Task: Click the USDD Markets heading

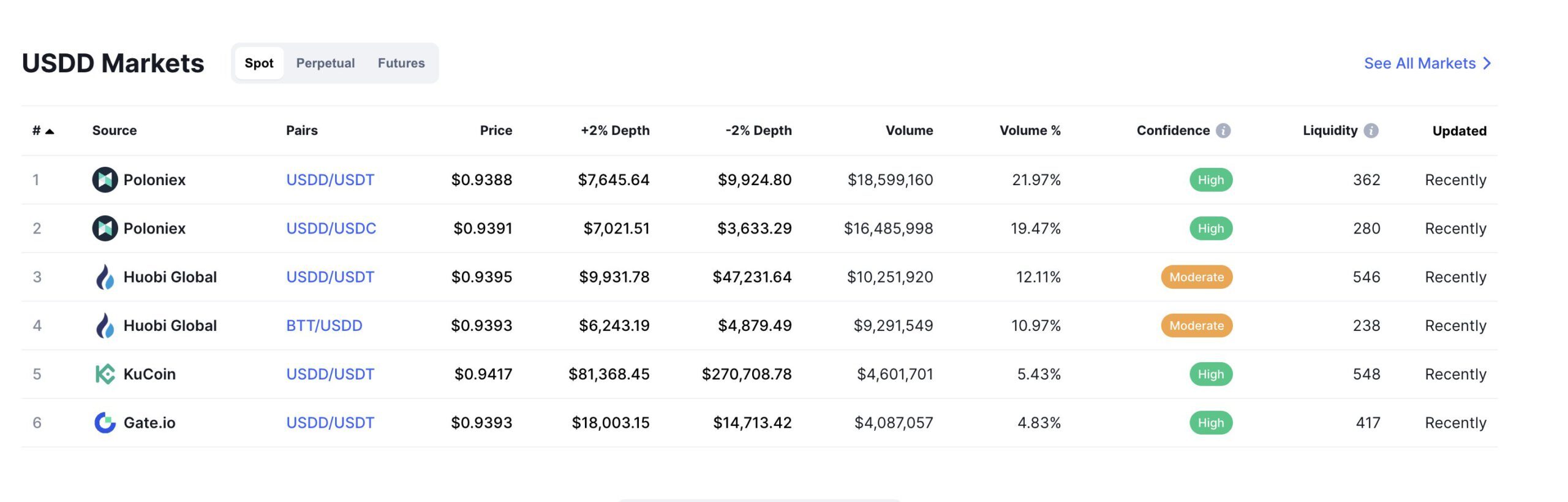Action: pyautogui.click(x=113, y=63)
